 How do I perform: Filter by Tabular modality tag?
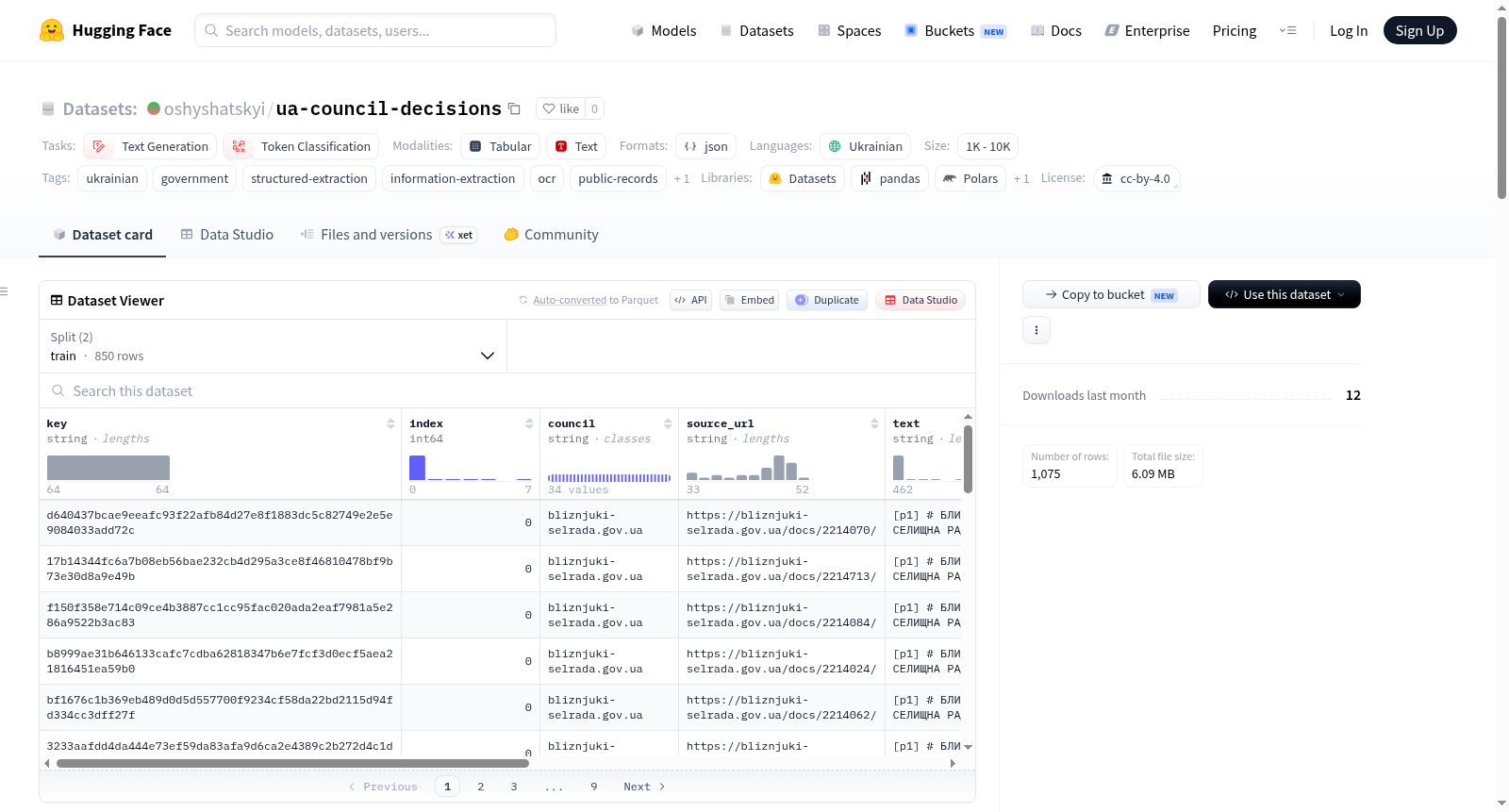pyautogui.click(x=500, y=146)
